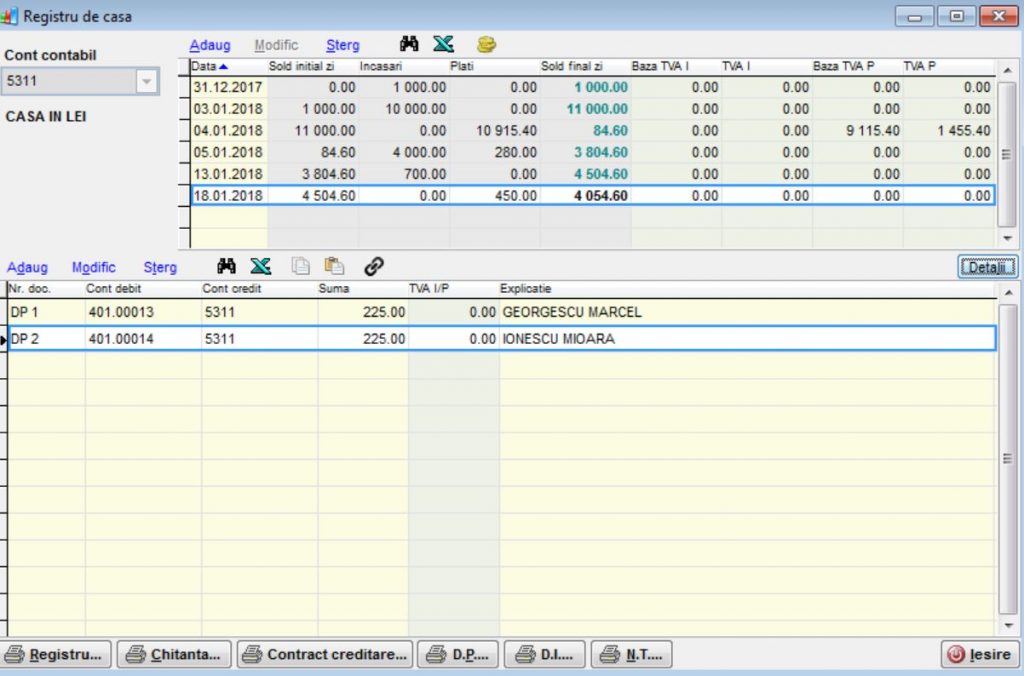The height and width of the screenshot is (676, 1024).
Task: Export upper register table to Excel
Action: [x=443, y=45]
